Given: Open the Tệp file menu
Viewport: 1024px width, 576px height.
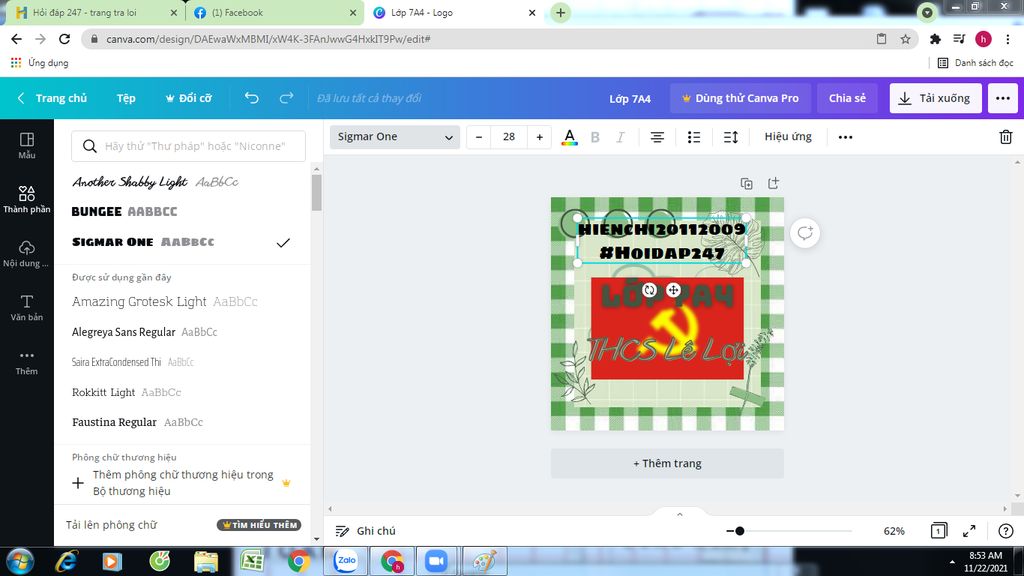Looking at the screenshot, I should pyautogui.click(x=126, y=98).
